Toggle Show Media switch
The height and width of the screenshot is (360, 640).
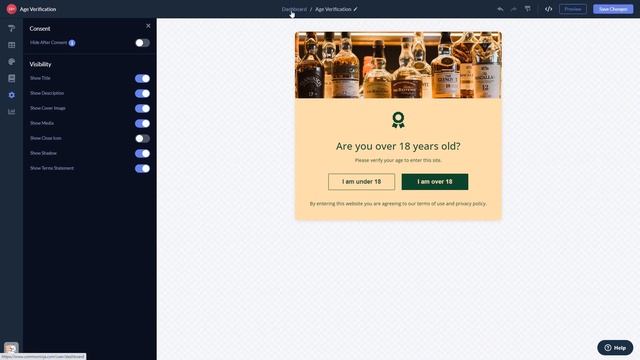tap(142, 123)
